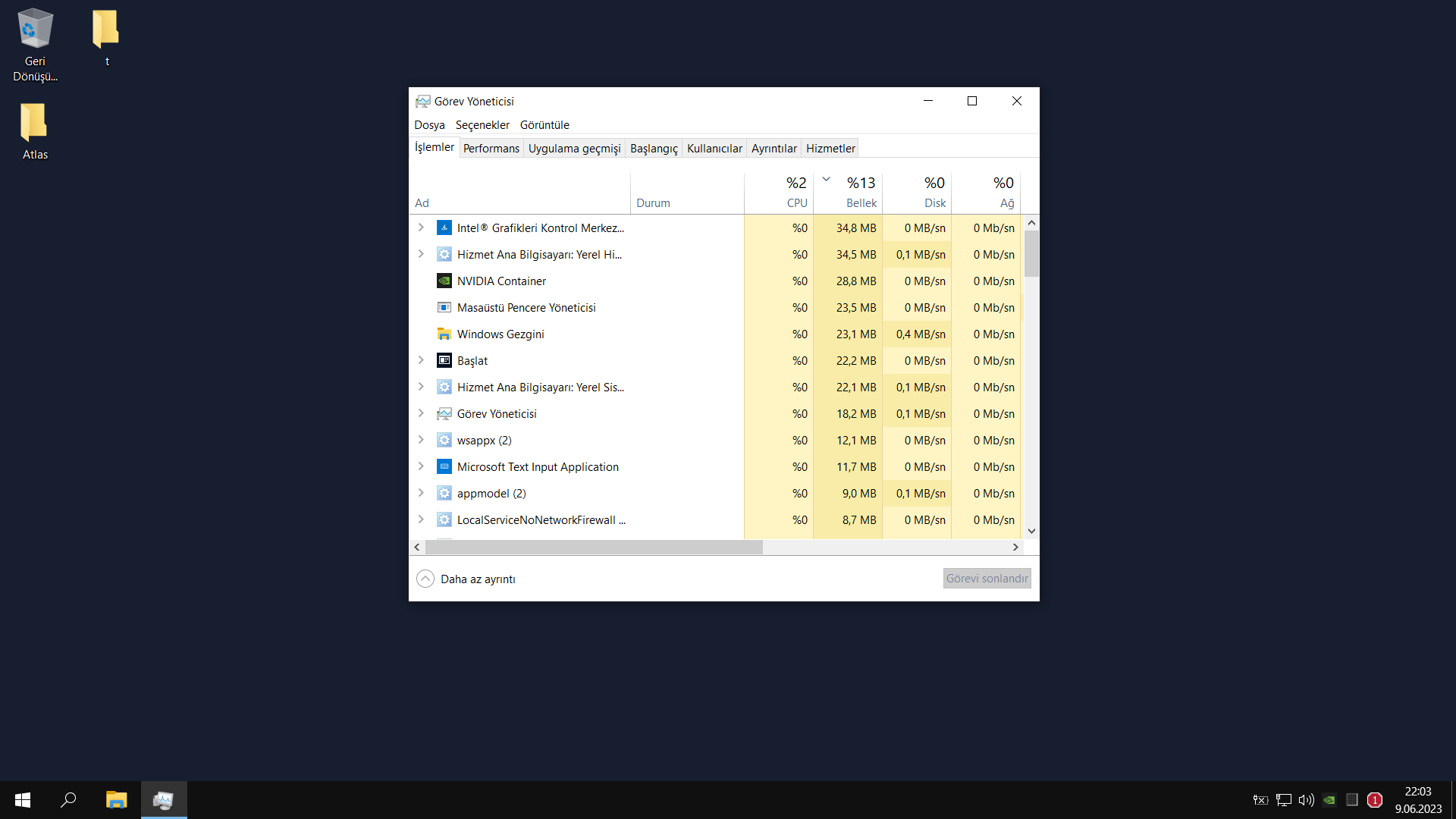Expand the wsappx (2) process group
The width and height of the screenshot is (1456, 819).
421,440
